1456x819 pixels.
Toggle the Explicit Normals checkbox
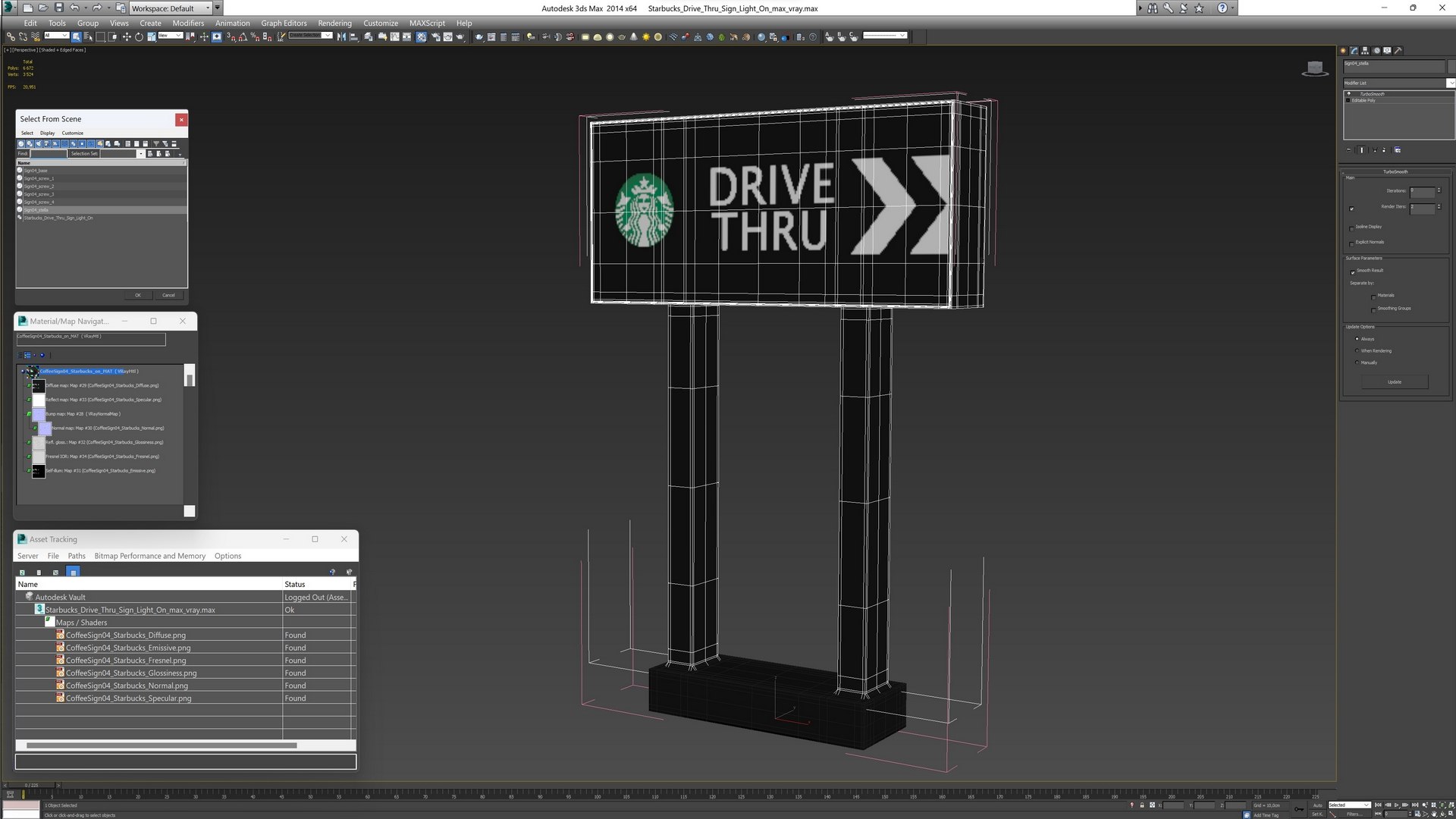pos(1351,243)
